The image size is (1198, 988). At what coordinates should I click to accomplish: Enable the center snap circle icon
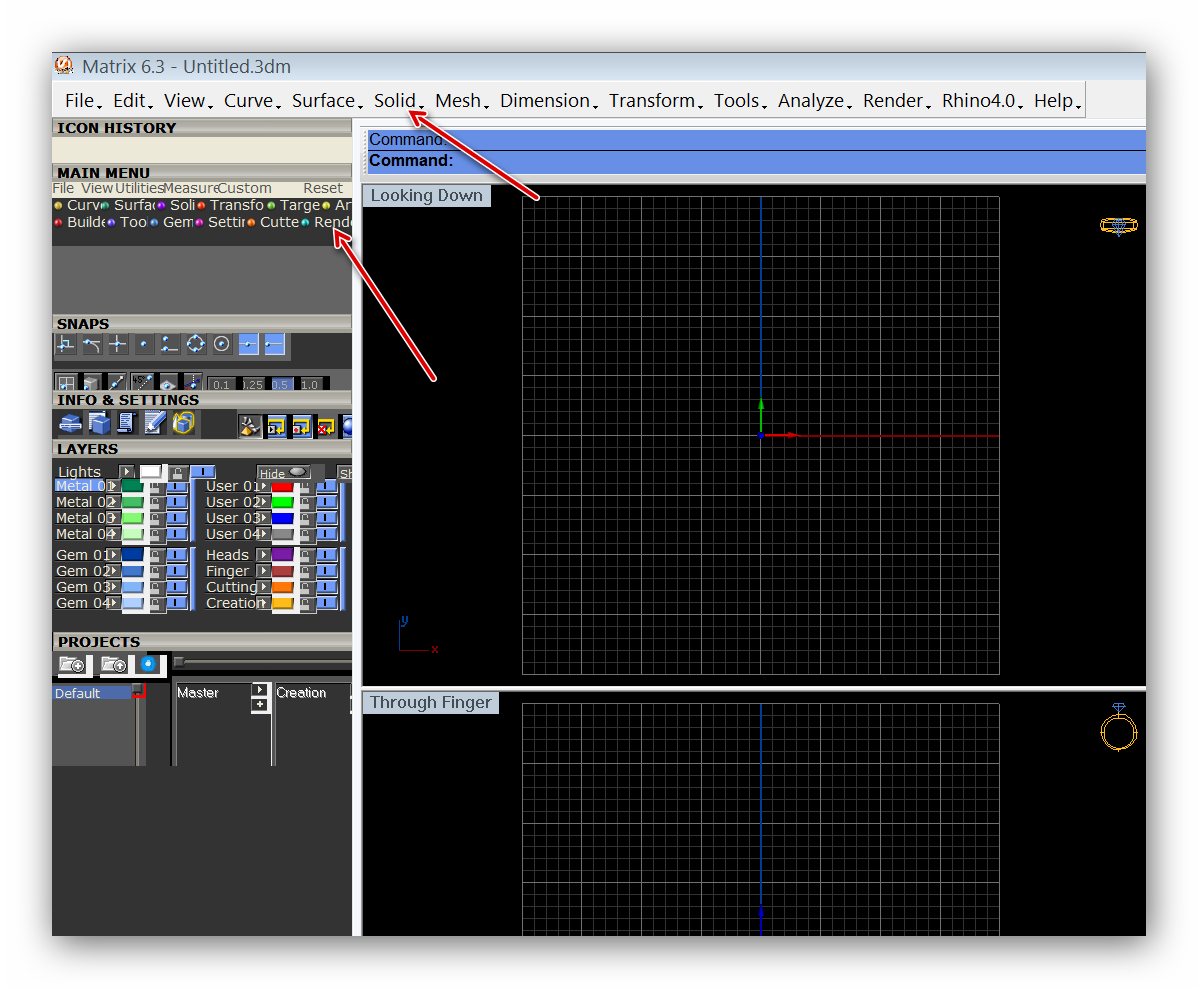(x=222, y=345)
